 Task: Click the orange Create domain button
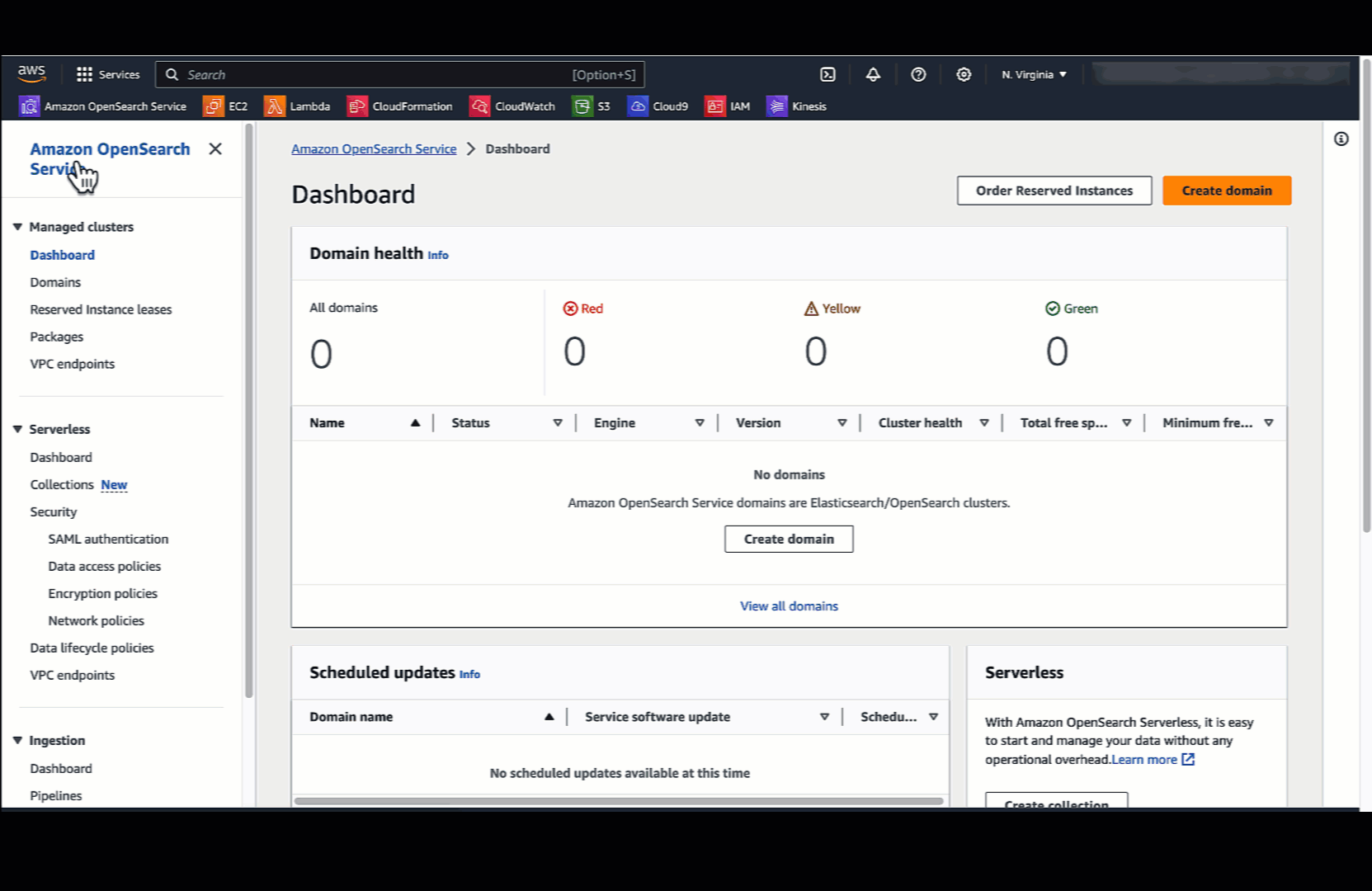coord(1227,191)
